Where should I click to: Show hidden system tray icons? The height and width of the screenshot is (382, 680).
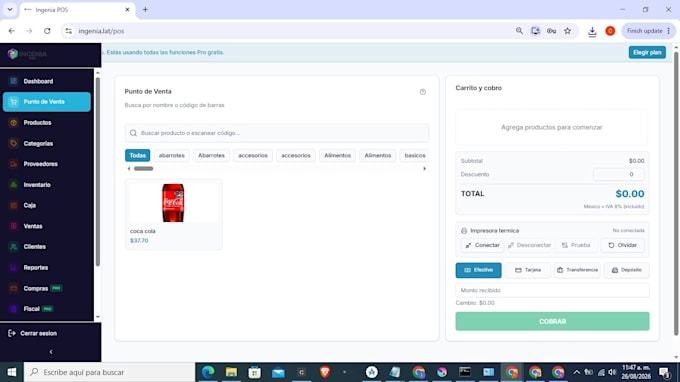coord(576,372)
